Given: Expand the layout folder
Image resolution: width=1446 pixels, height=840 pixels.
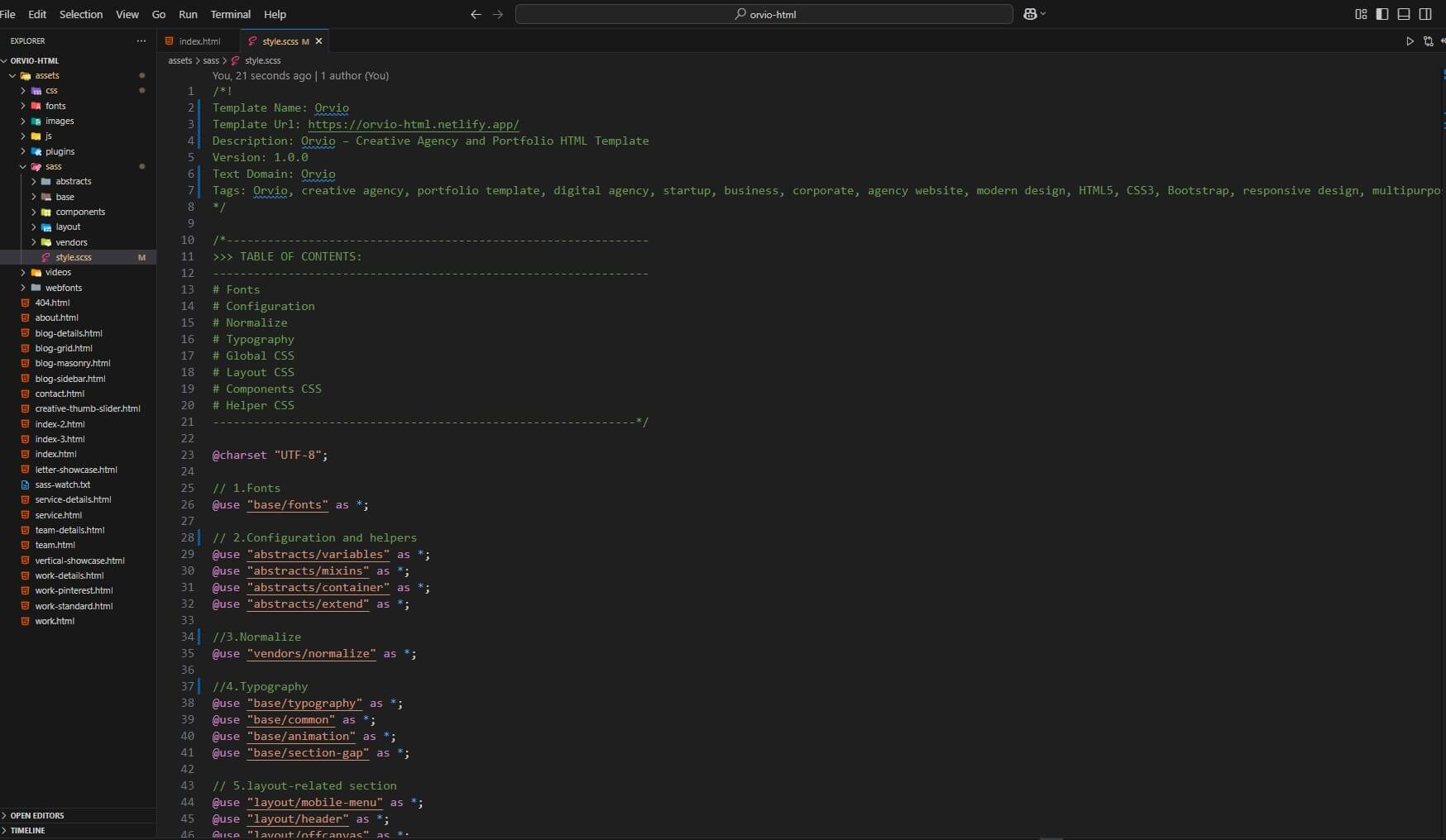Looking at the screenshot, I should tap(78, 227).
